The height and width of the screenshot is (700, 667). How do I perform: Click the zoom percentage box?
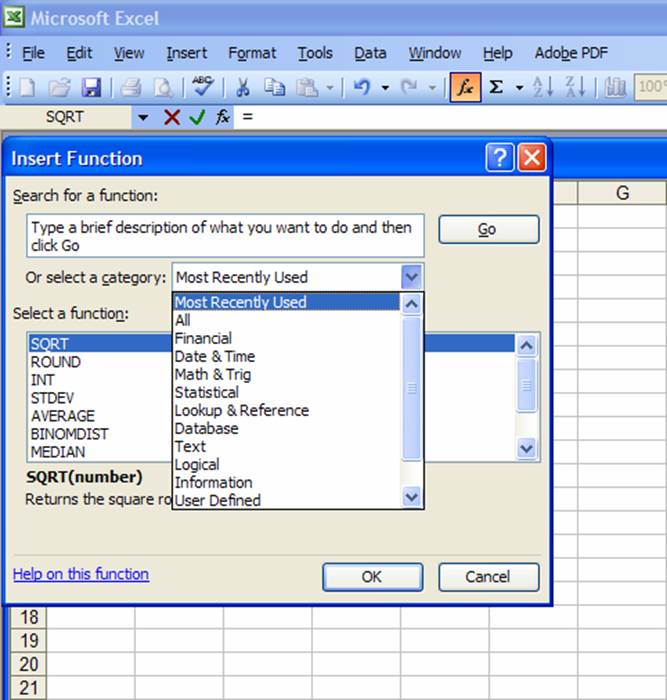tap(651, 86)
